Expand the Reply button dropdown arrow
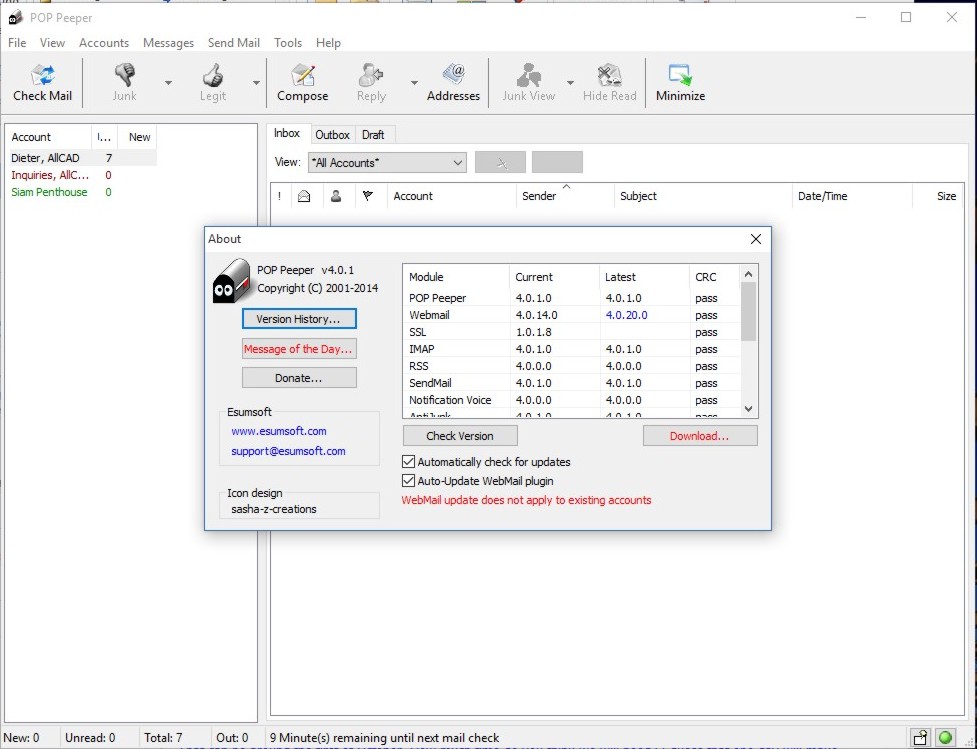977x749 pixels. 414,82
